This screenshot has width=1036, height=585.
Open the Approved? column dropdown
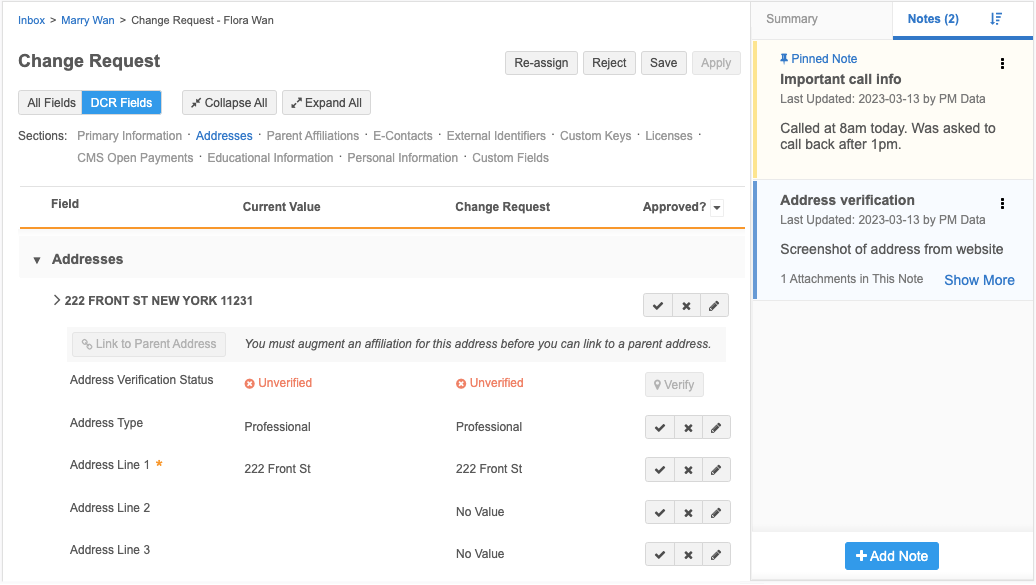pyautogui.click(x=716, y=208)
